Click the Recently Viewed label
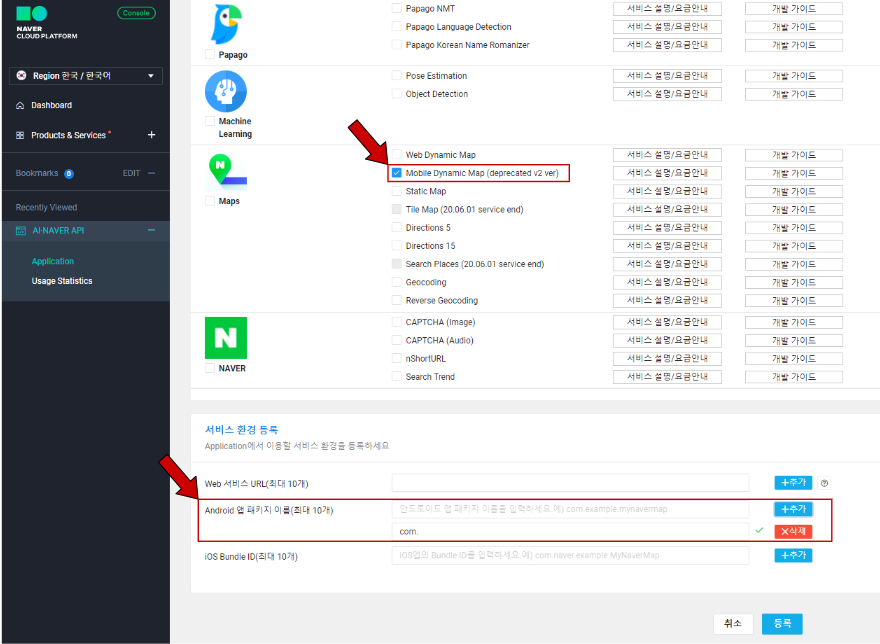The height and width of the screenshot is (644, 880). (47, 207)
